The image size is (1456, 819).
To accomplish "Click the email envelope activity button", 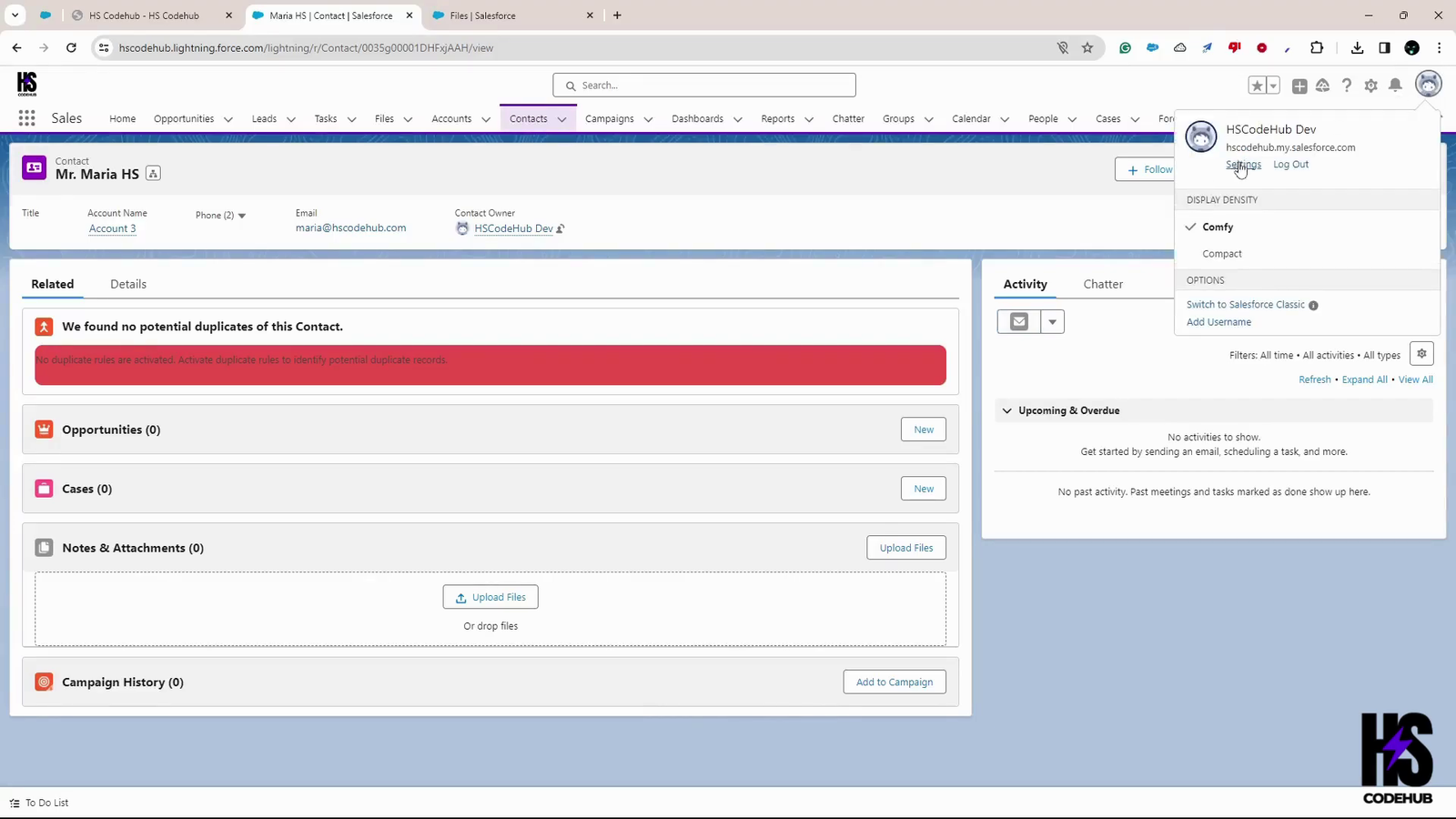I will (x=1019, y=321).
